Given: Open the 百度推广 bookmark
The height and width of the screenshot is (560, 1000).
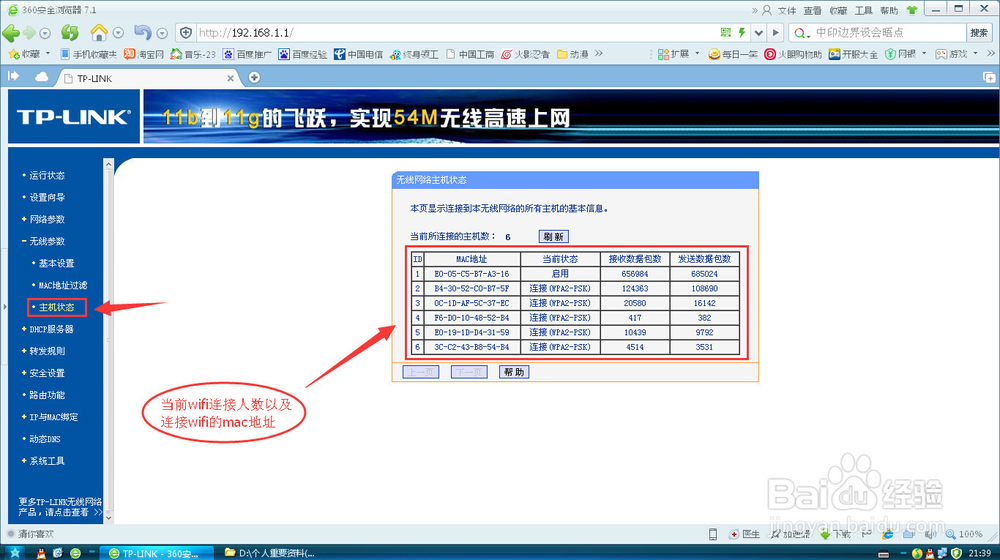Looking at the screenshot, I should [246, 54].
